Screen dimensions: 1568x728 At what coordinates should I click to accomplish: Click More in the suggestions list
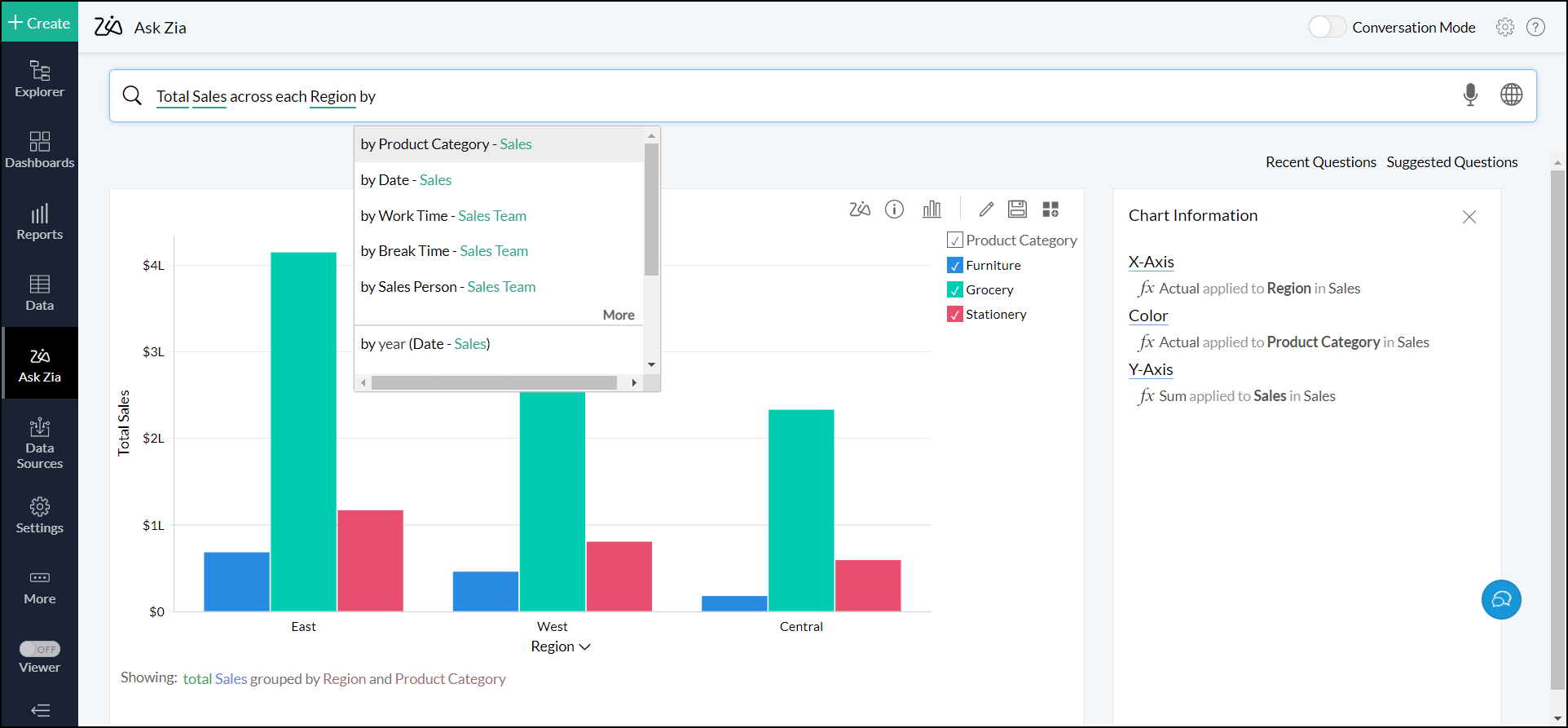[618, 315]
